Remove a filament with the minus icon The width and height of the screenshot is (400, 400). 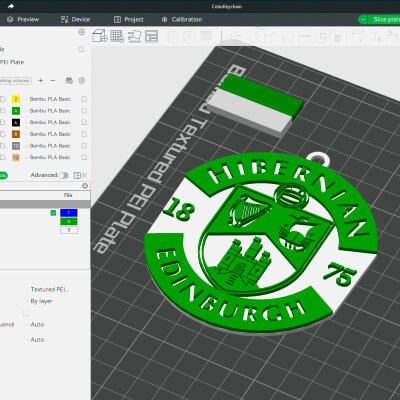click(x=53, y=81)
